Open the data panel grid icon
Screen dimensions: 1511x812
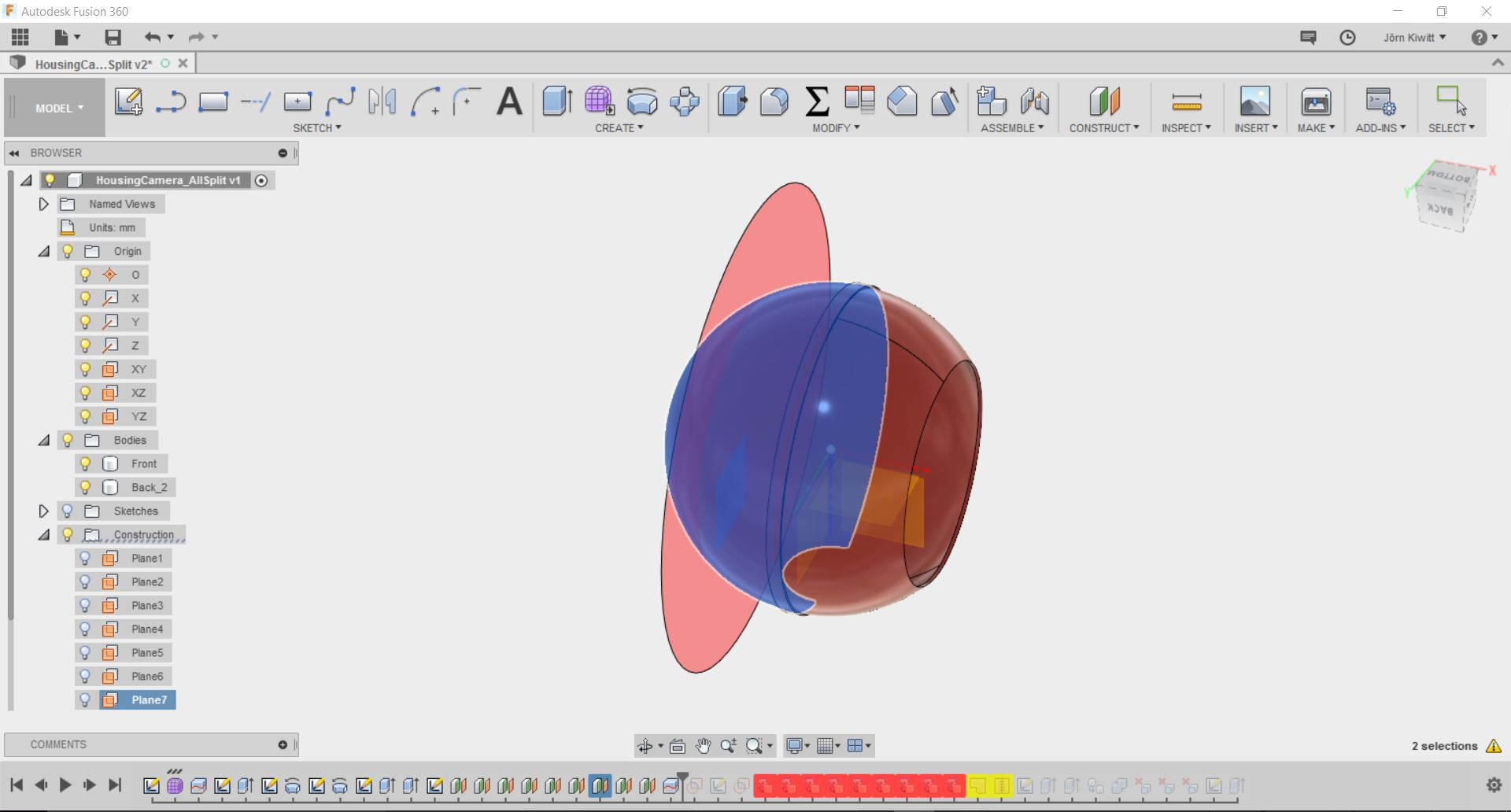click(x=20, y=37)
